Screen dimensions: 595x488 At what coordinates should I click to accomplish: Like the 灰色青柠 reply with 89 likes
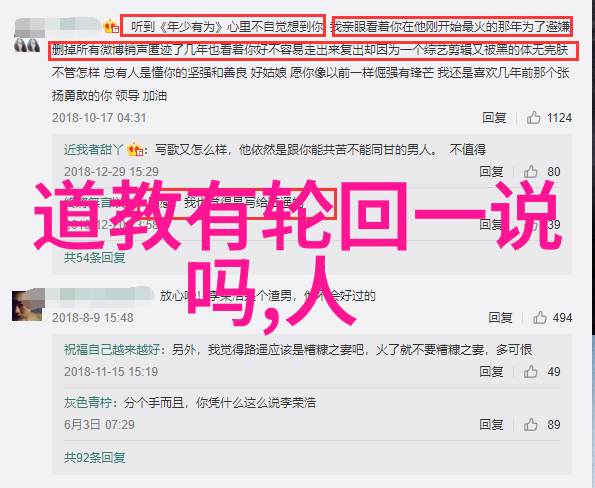[530, 424]
